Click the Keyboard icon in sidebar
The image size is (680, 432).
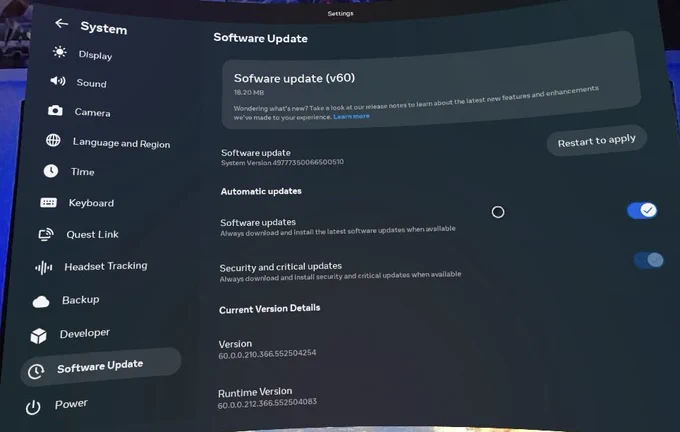coord(48,202)
